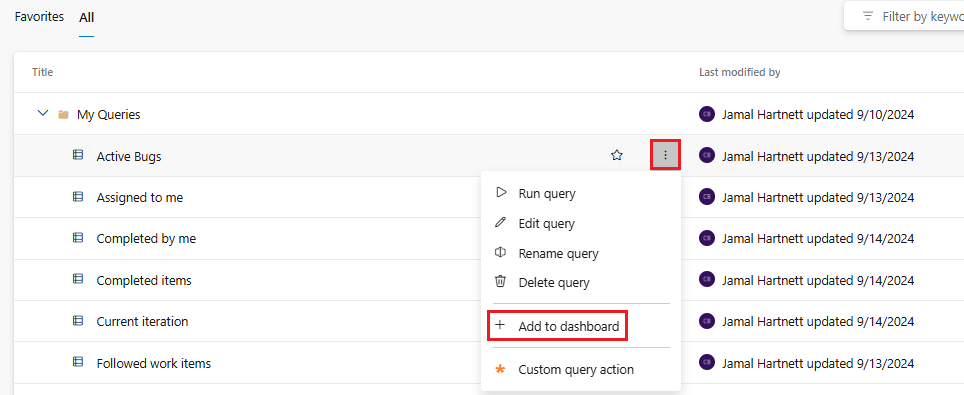Open the Assigned to me query
964x395 pixels.
[x=140, y=198]
